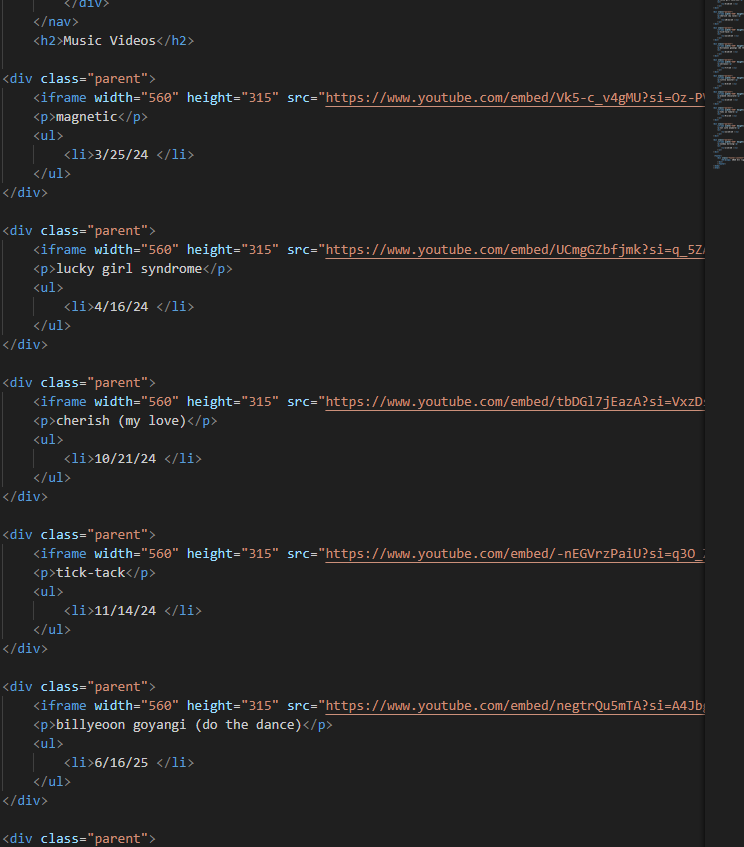Viewport: 744px width, 847px height.
Task: Click the YouTube embed link containing negtrQu5mTA
Action: [515, 706]
